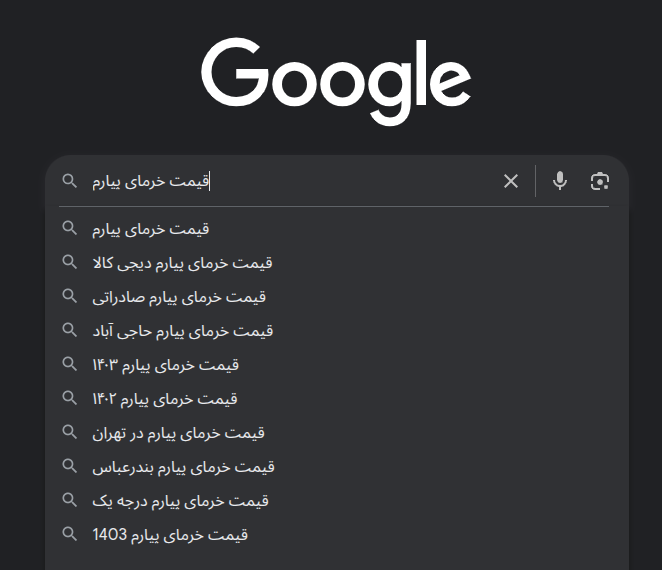The width and height of the screenshot is (662, 570).
Task: Click magnifier icon beside صادراتی suggestion
Action: [x=70, y=296]
